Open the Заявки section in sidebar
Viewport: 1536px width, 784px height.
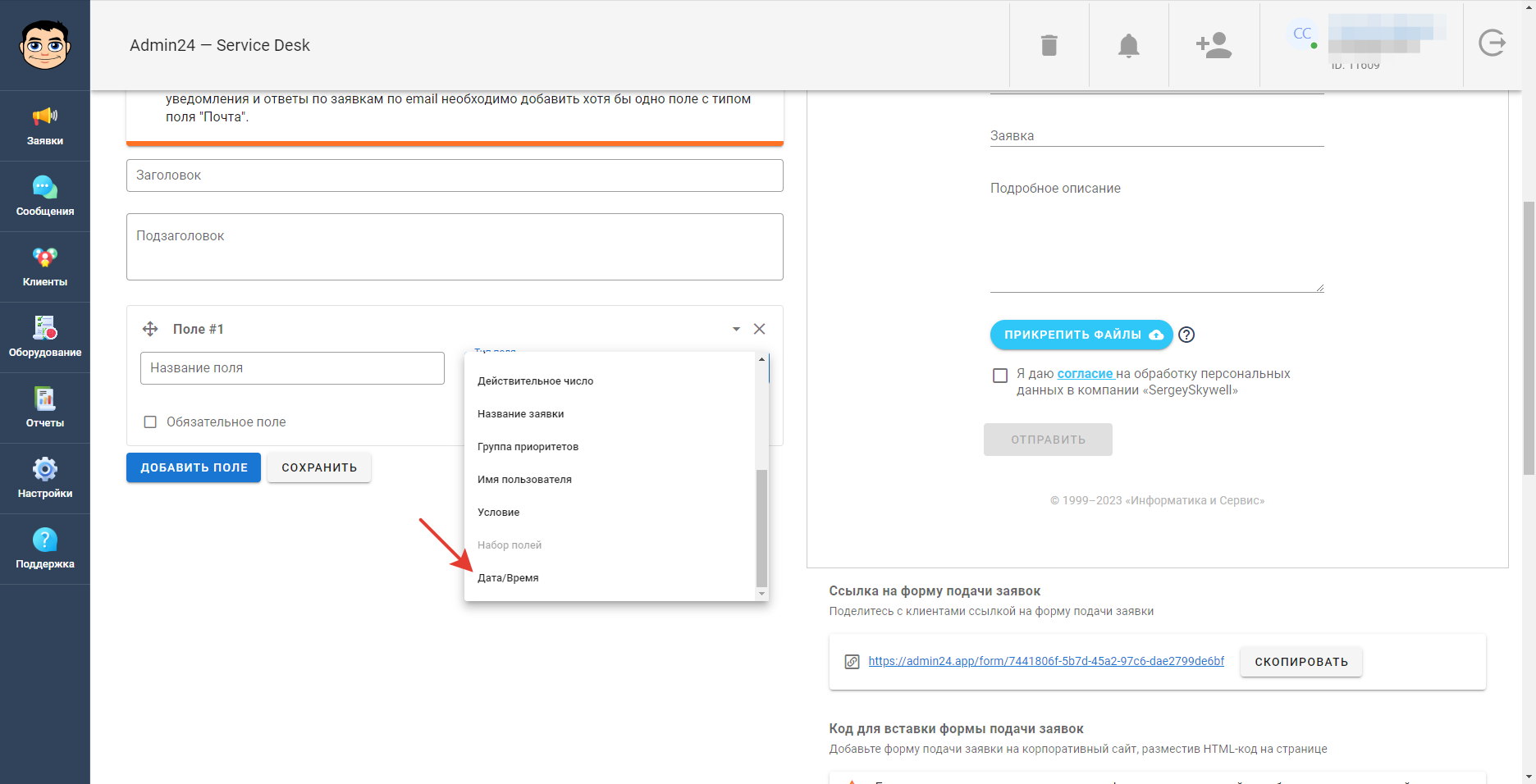[x=45, y=126]
